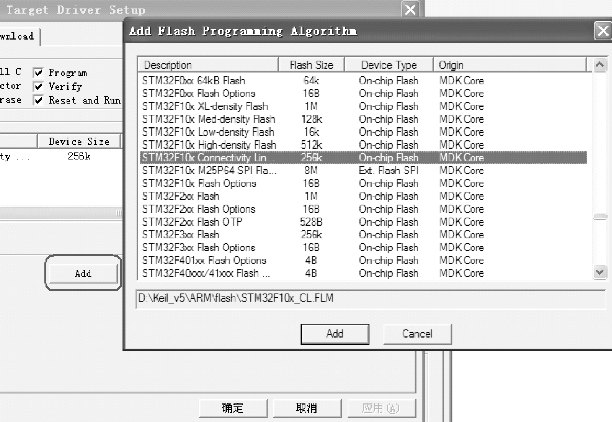The image size is (612, 422).
Task: Toggle the Reset and Run checkbox
Action: 38,100
